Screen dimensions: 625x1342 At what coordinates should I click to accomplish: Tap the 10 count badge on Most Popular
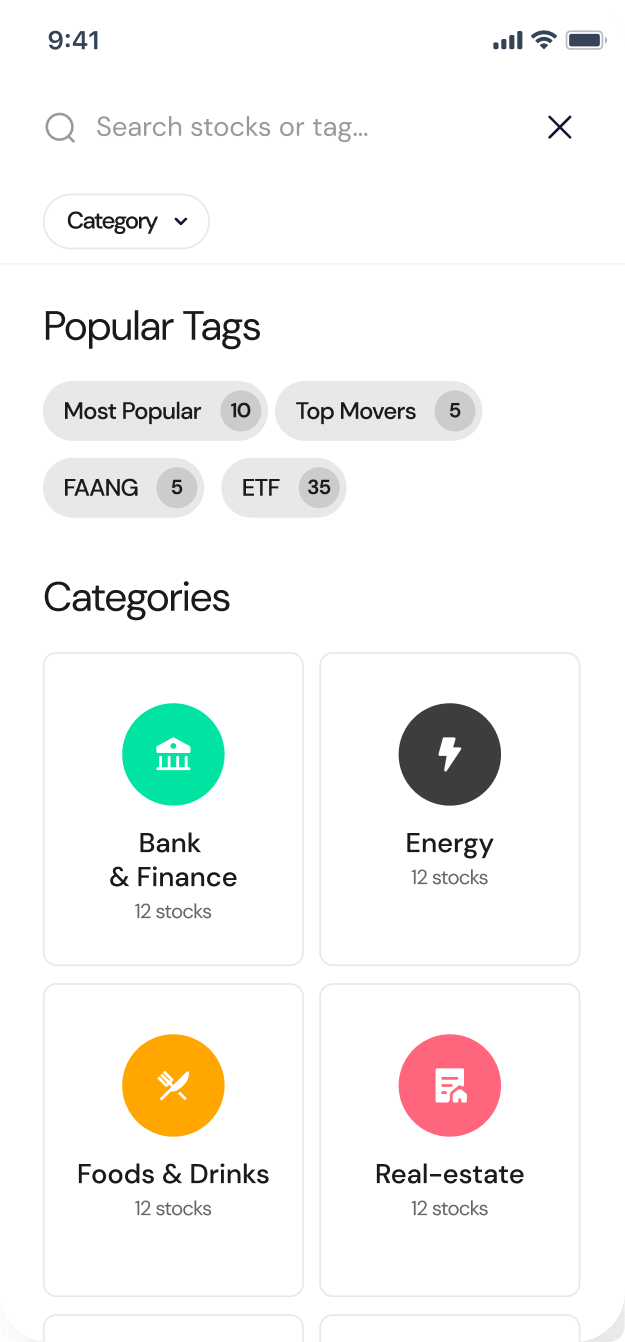[241, 411]
